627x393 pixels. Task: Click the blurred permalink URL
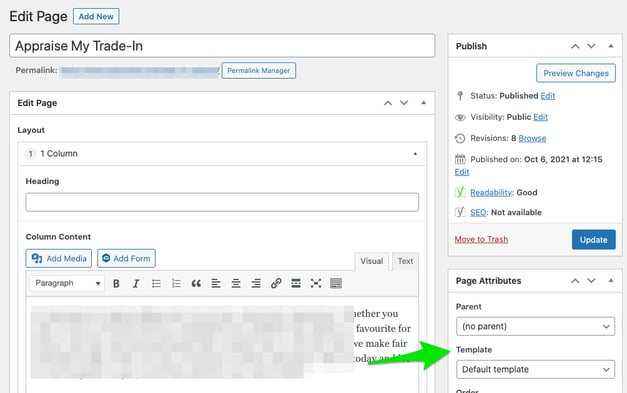point(140,71)
